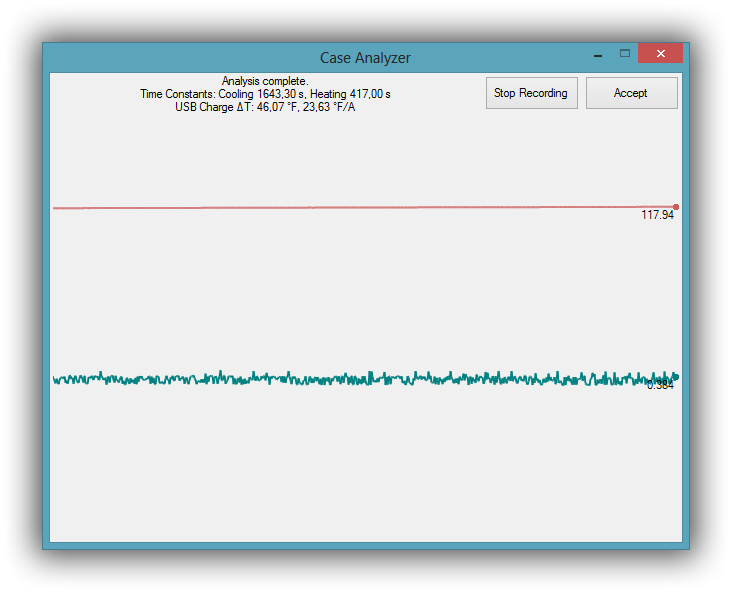
Task: Click the 117.94 temperature reading label
Action: 657,215
